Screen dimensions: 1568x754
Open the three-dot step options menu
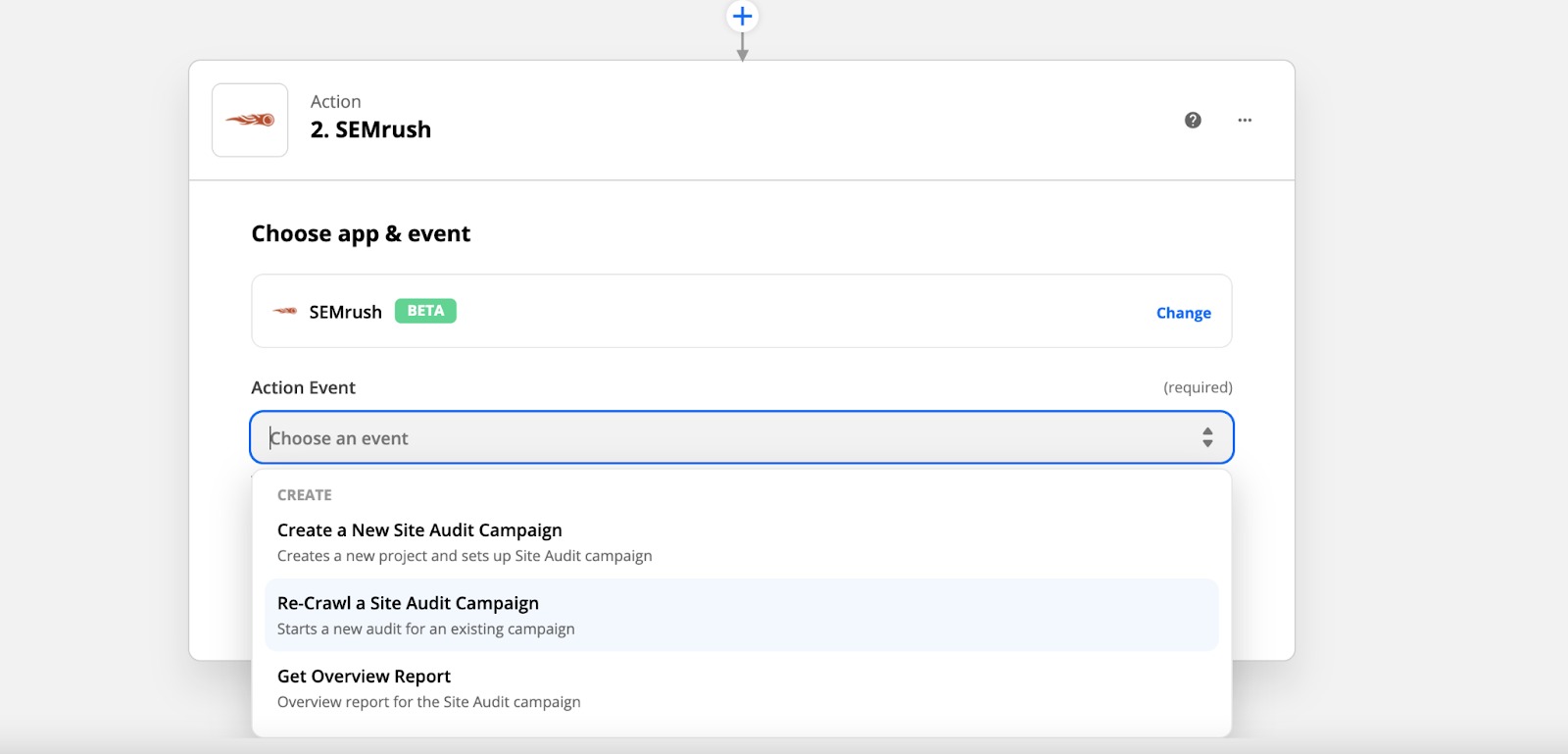1245,120
